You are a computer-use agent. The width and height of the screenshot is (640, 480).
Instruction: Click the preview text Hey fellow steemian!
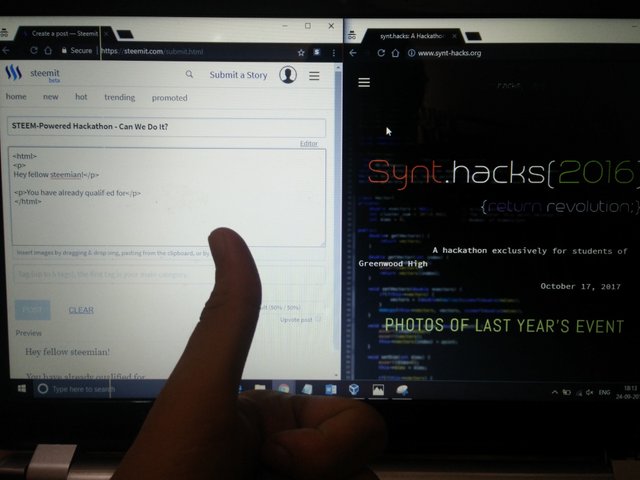[x=67, y=352]
